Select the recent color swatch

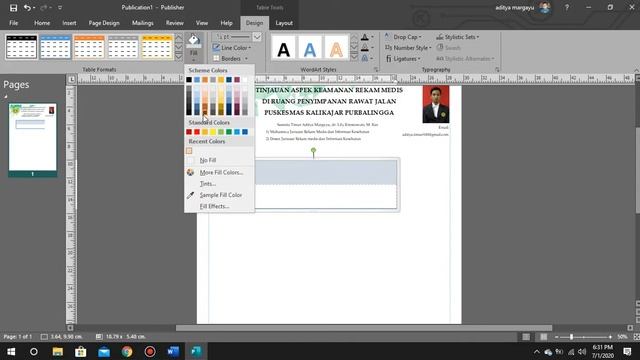pyautogui.click(x=189, y=151)
